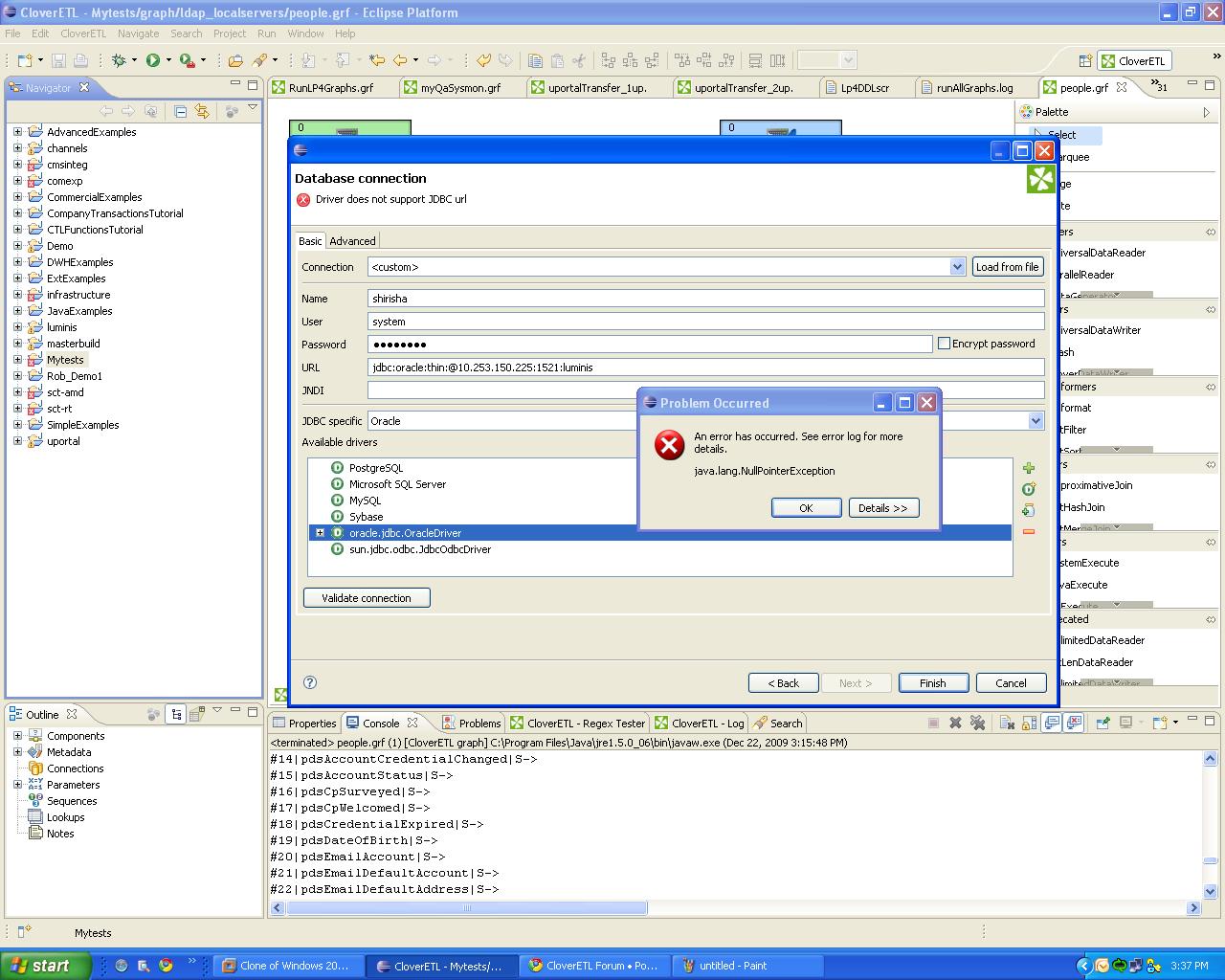1225x980 pixels.
Task: Click Finish in Database connection dialog
Action: point(932,683)
